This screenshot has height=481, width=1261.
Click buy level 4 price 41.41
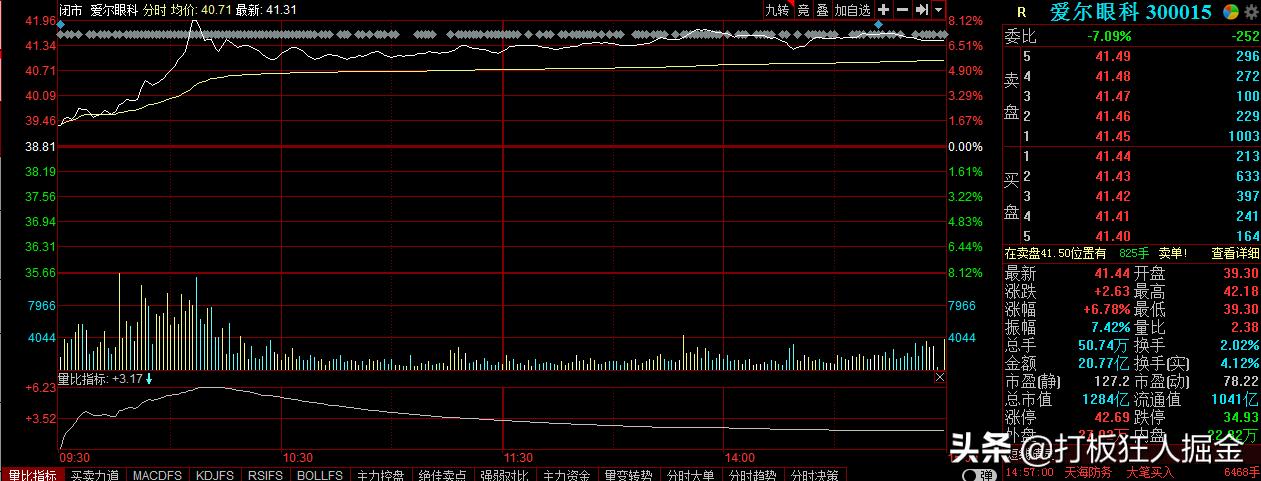[1112, 216]
